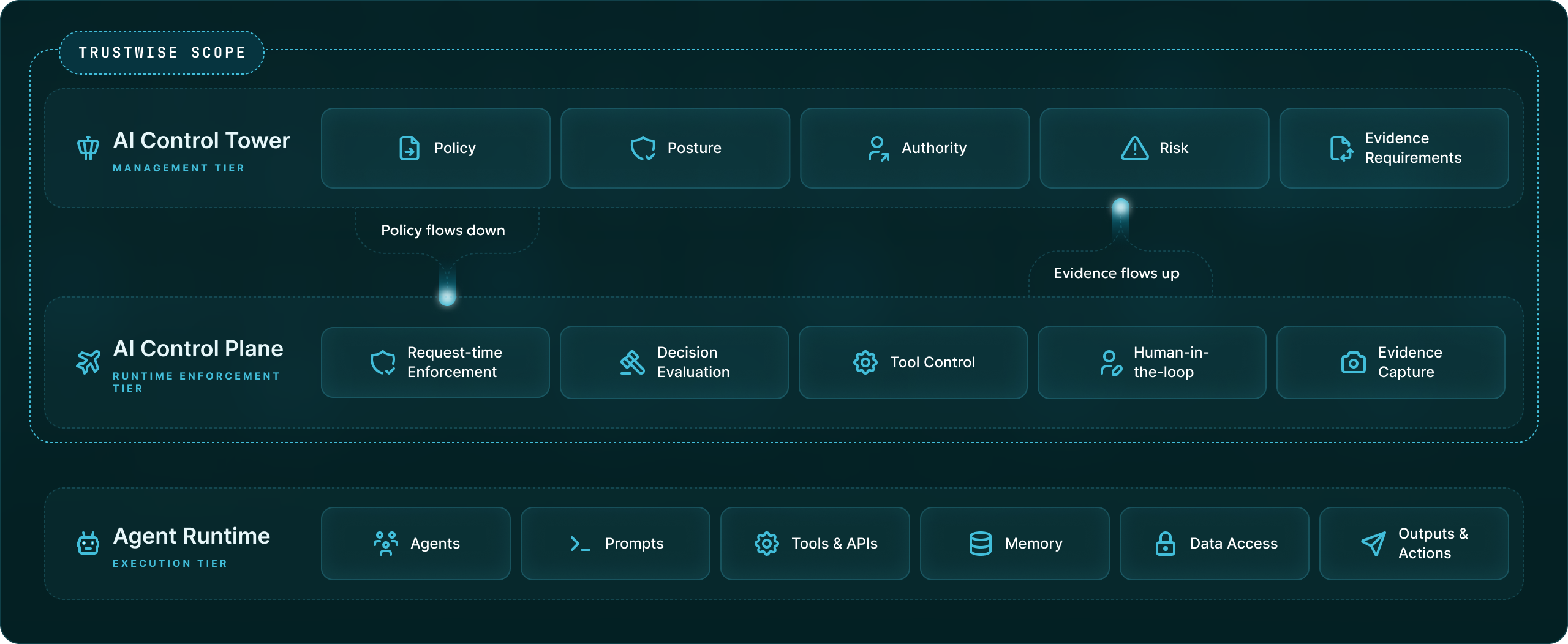Click the RUNTIME ENFORCEMENT TIER subtitle
The image size is (1568, 644).
pos(197,382)
